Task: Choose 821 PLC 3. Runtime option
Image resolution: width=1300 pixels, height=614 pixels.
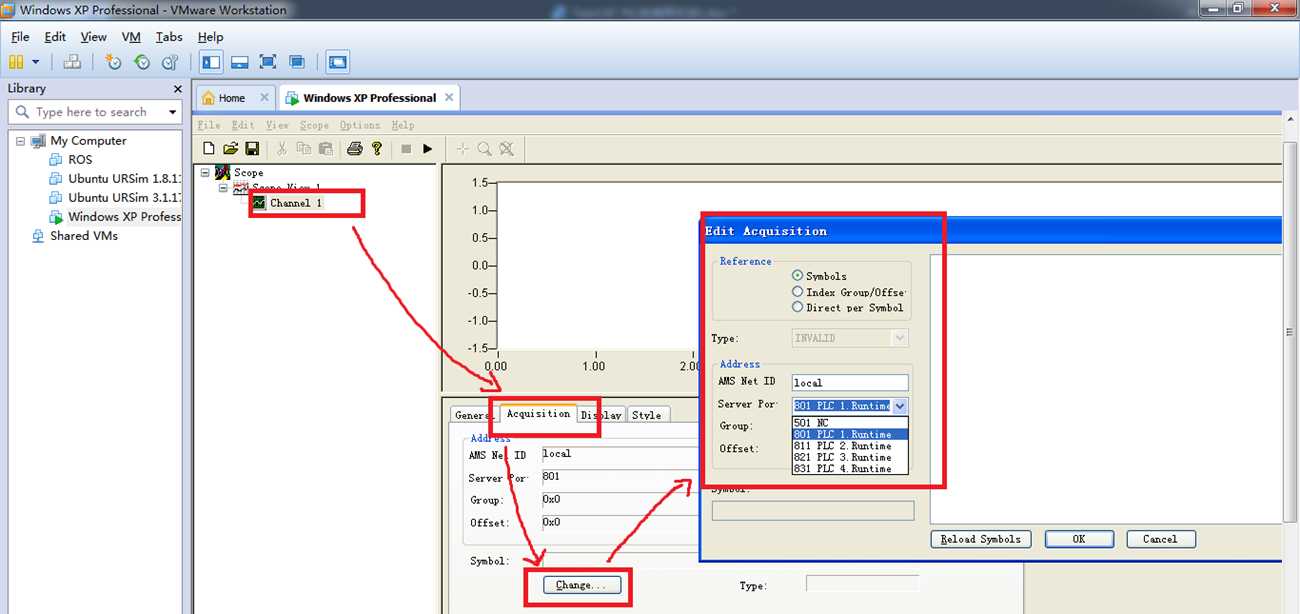Action: pos(849,457)
